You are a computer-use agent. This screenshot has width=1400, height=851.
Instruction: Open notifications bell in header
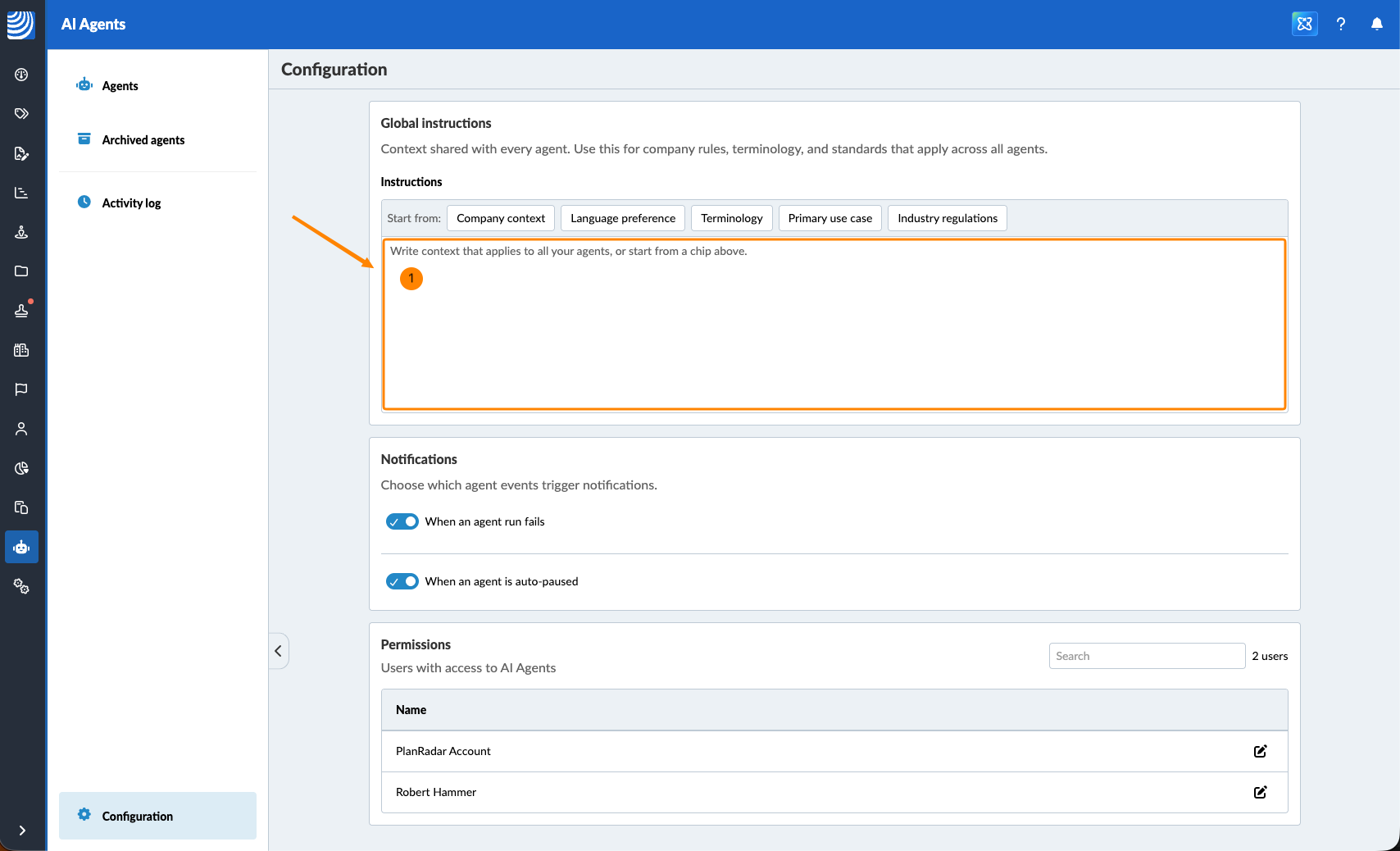click(1377, 24)
